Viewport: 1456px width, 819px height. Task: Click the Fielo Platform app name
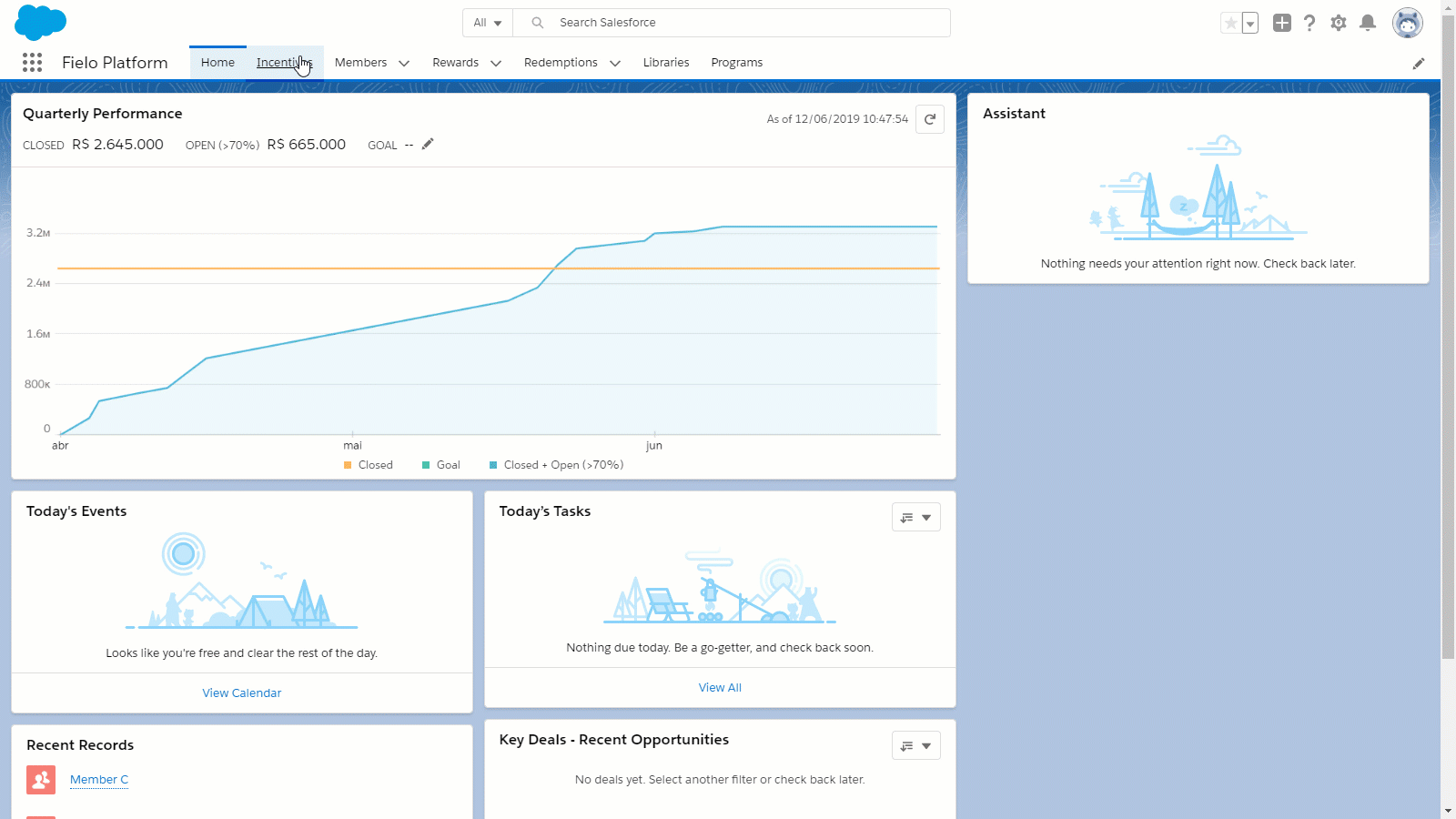pos(115,63)
